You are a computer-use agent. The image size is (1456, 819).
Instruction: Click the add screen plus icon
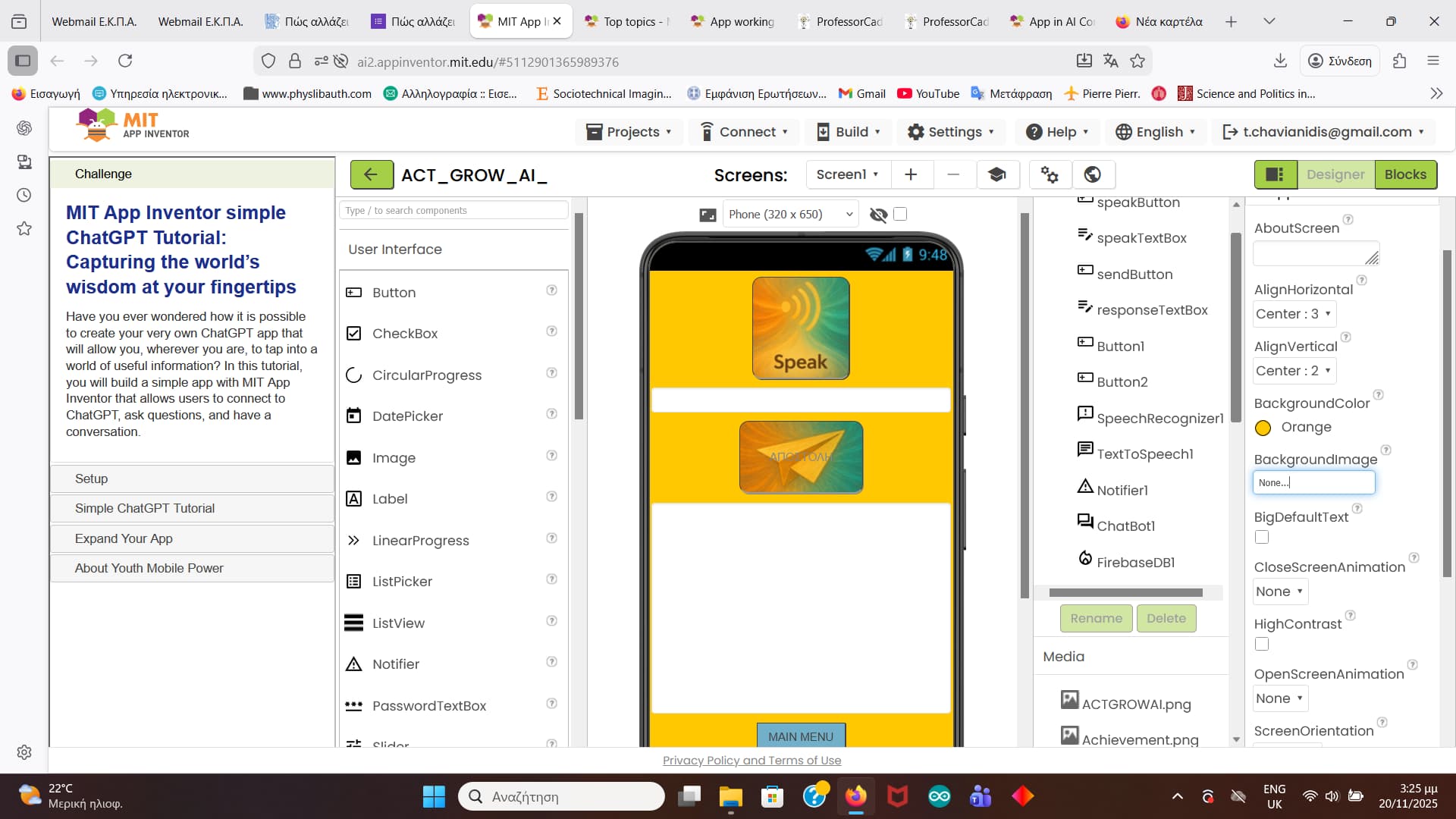click(x=911, y=174)
